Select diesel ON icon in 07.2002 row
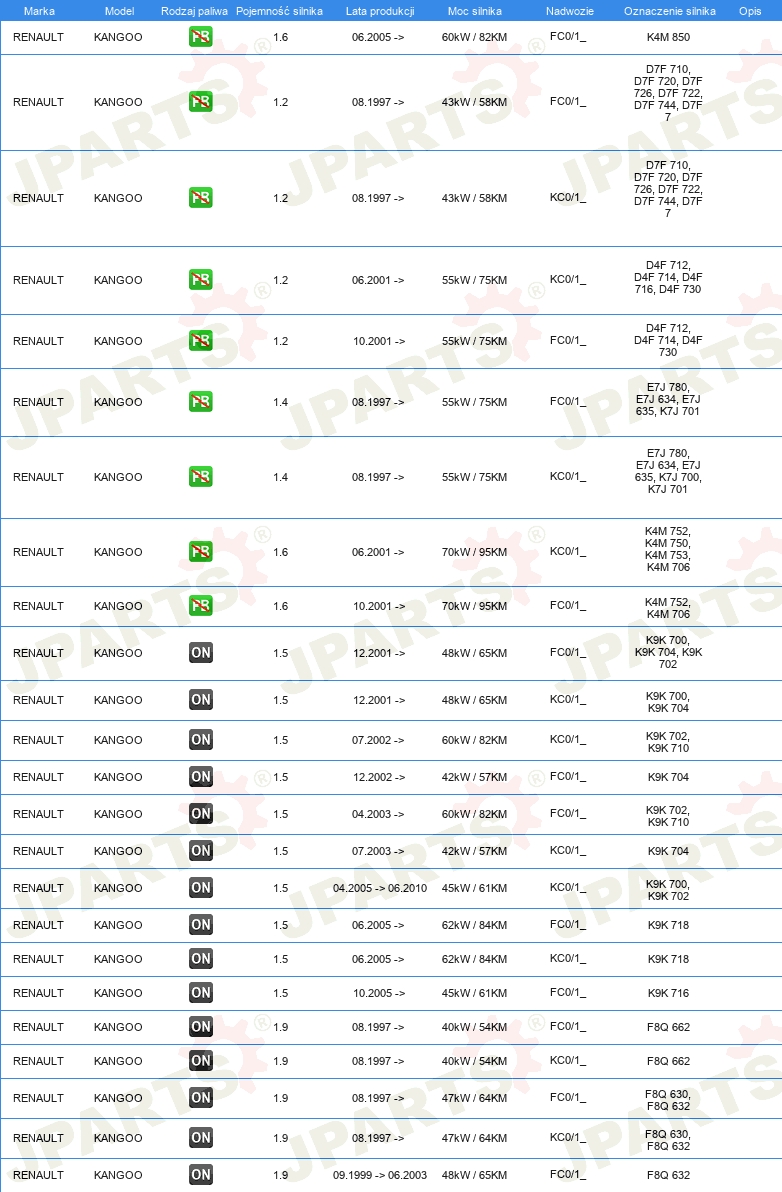Image resolution: width=782 pixels, height=1192 pixels. point(201,740)
